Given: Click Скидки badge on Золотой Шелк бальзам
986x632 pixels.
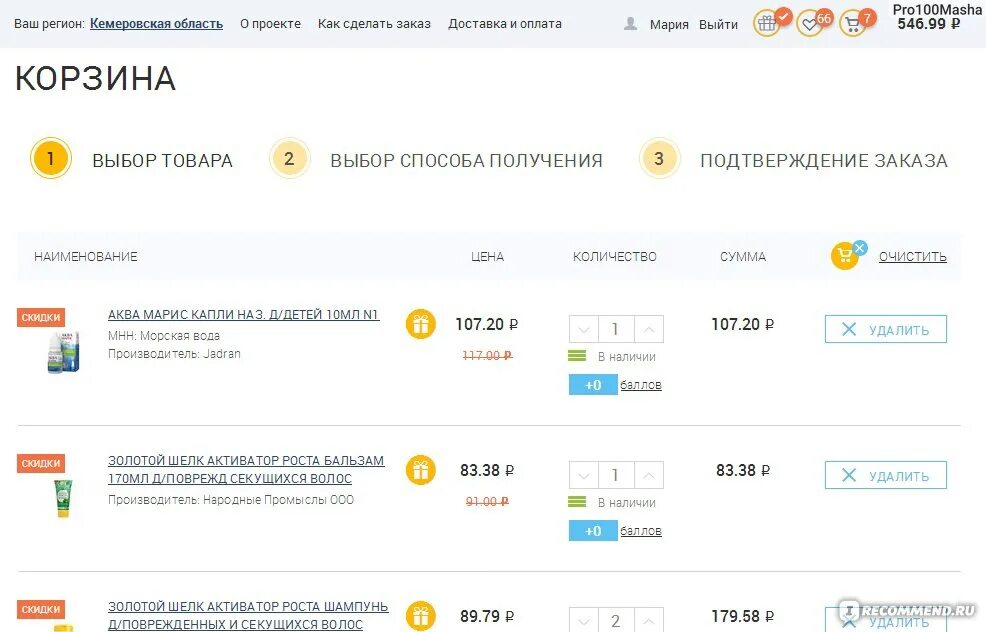Looking at the screenshot, I should [41, 463].
